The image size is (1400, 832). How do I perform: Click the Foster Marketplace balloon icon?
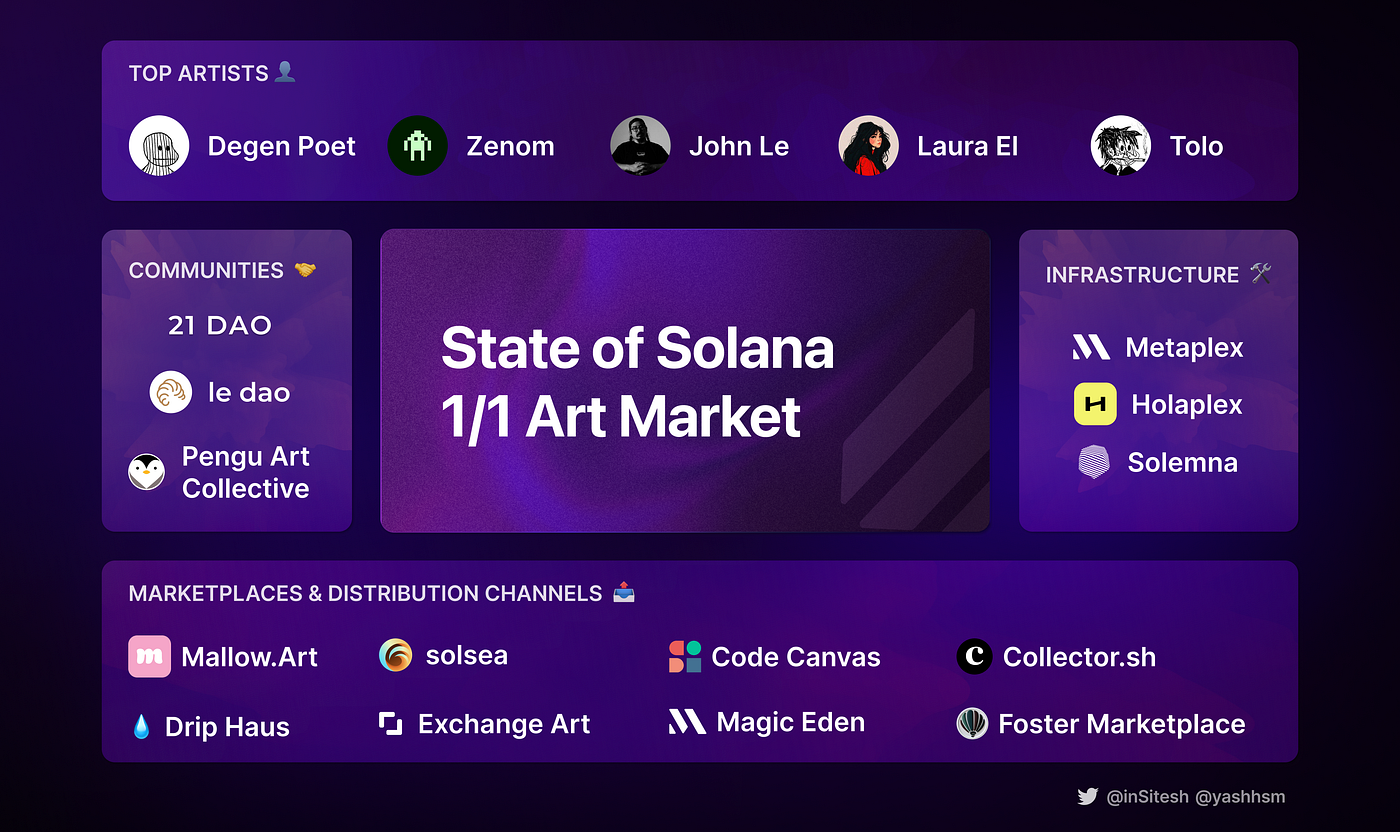pos(972,724)
